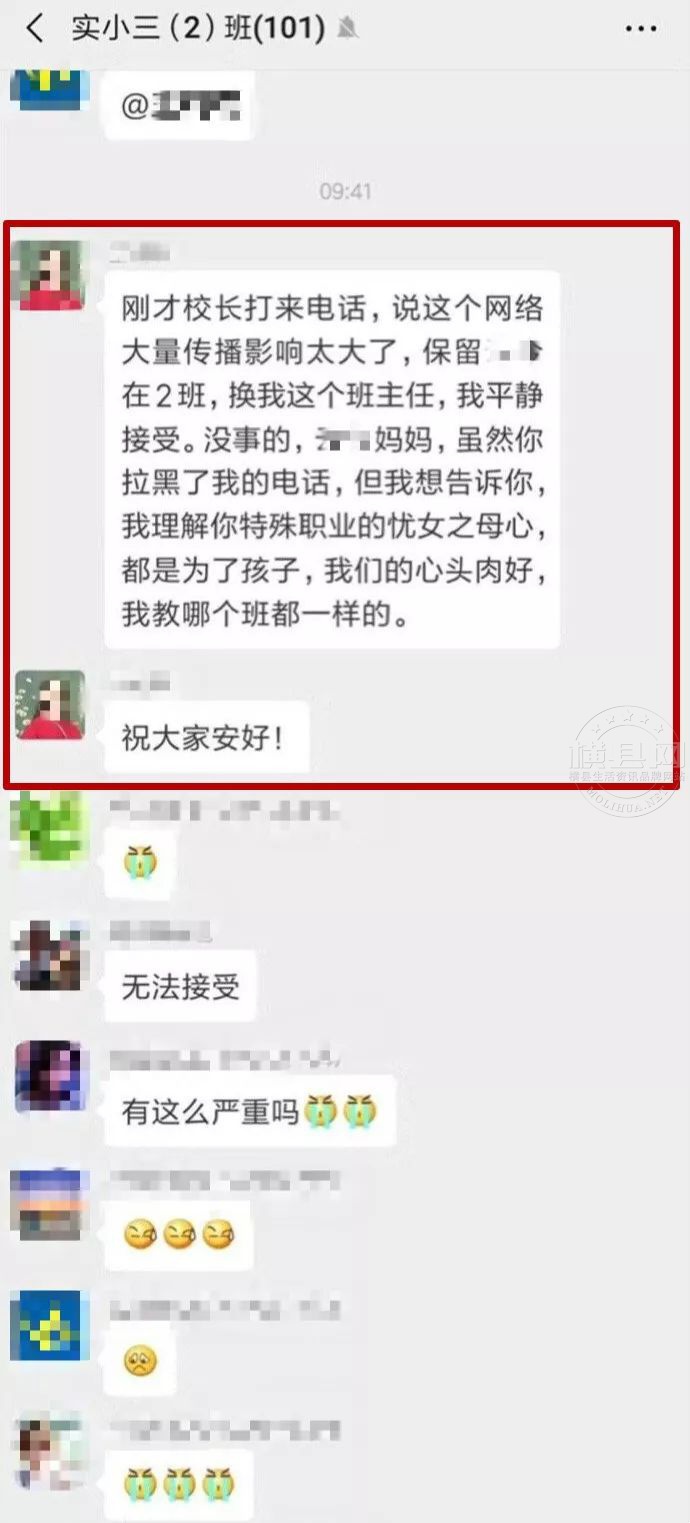
Task: Tap the @mention message bubble near the top
Action: (x=180, y=105)
